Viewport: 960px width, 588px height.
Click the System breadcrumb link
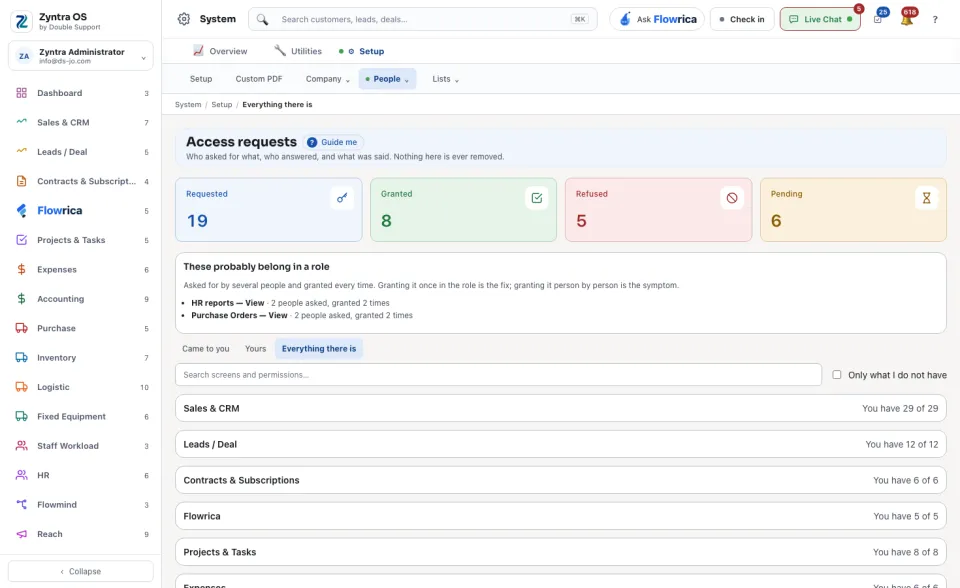[188, 105]
